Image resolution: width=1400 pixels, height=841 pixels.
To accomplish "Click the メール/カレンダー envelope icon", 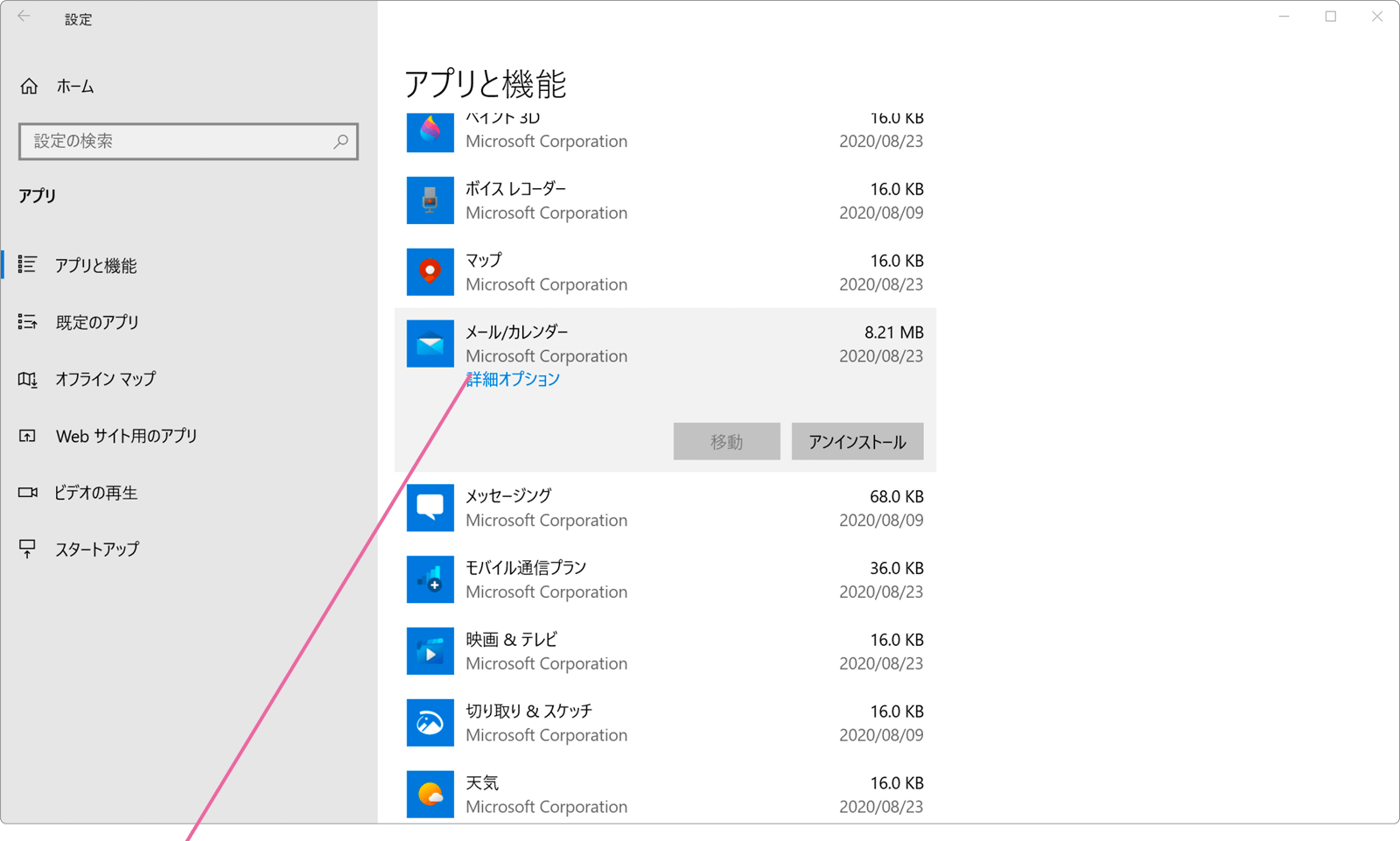I will tap(430, 344).
